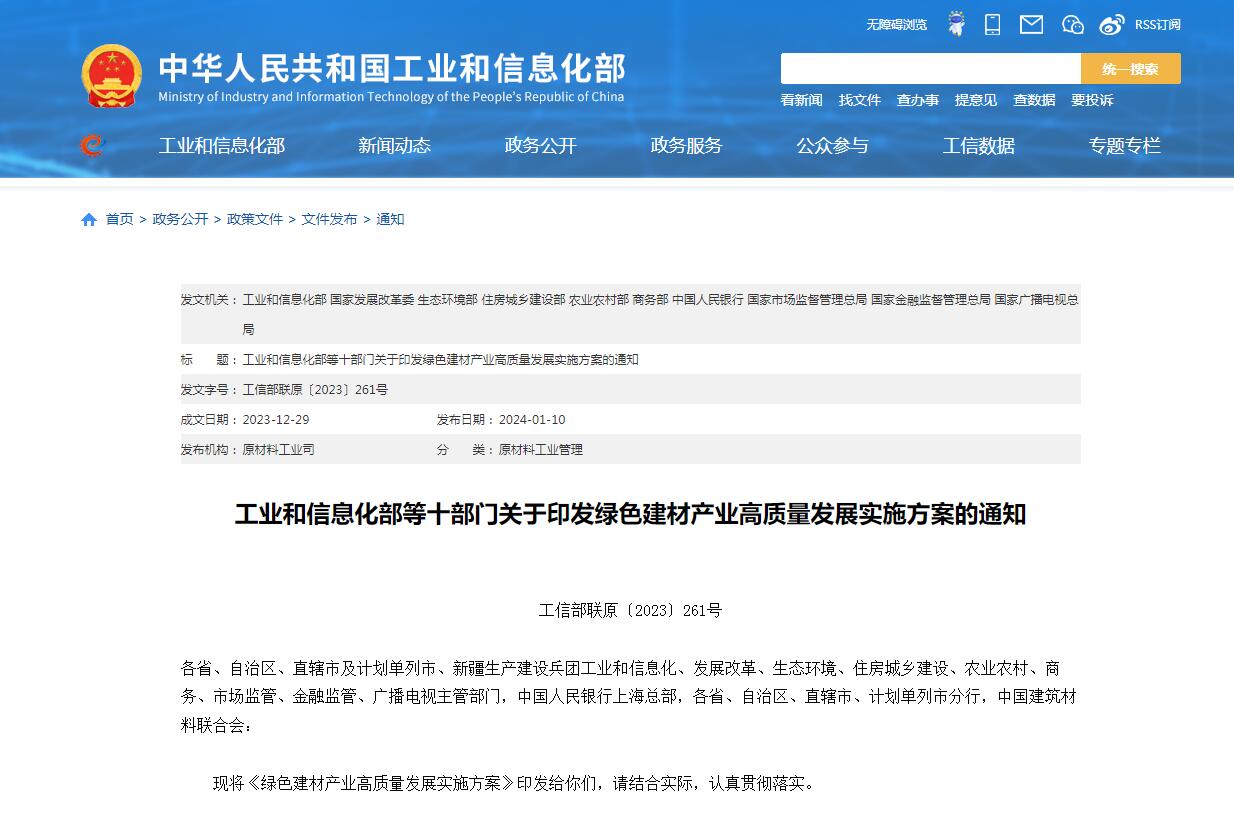Click the breadcrumb home icon
The width and height of the screenshot is (1234, 814).
89,219
